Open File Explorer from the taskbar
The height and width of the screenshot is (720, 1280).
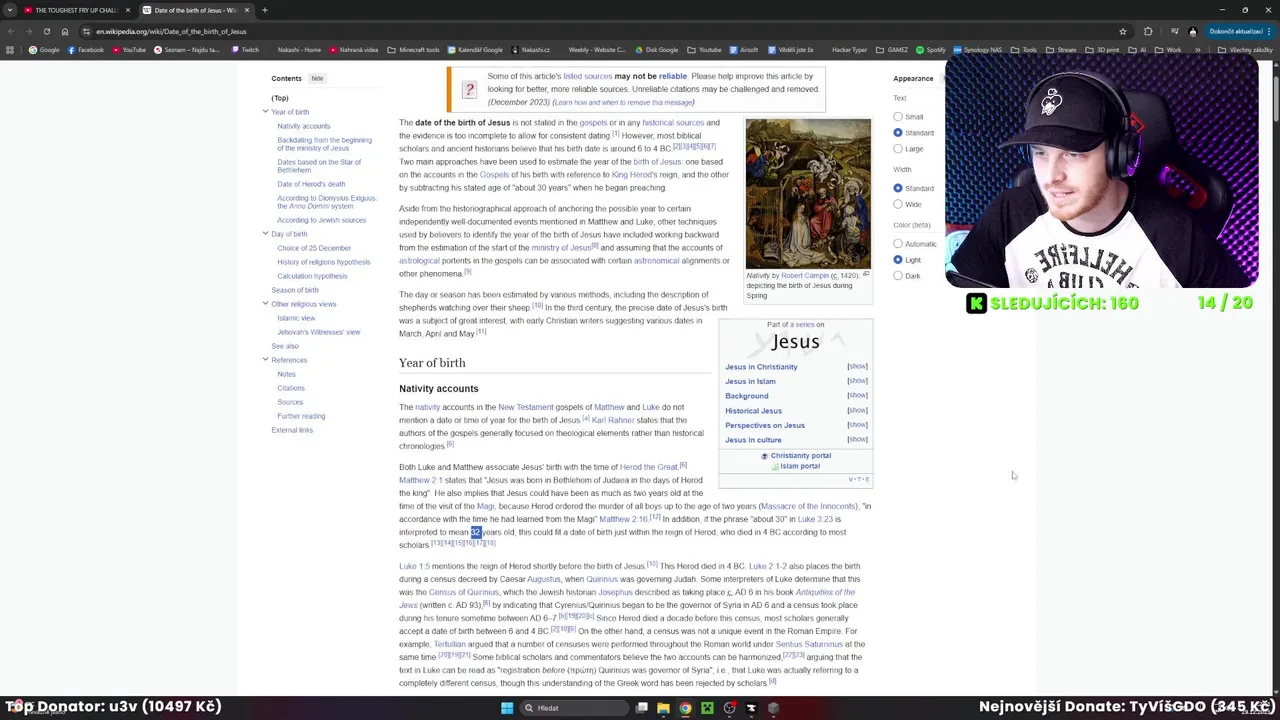(663, 708)
